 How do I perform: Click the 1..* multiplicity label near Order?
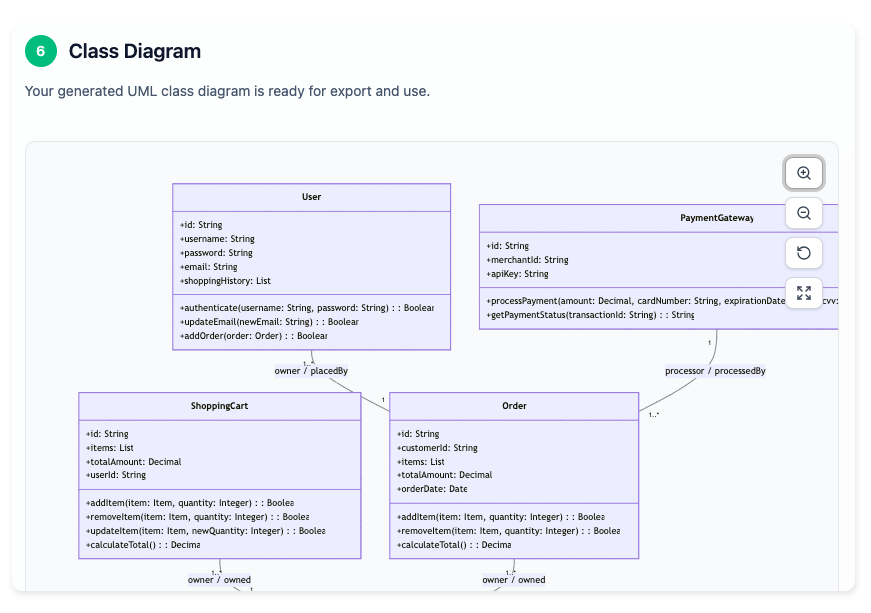tap(653, 412)
